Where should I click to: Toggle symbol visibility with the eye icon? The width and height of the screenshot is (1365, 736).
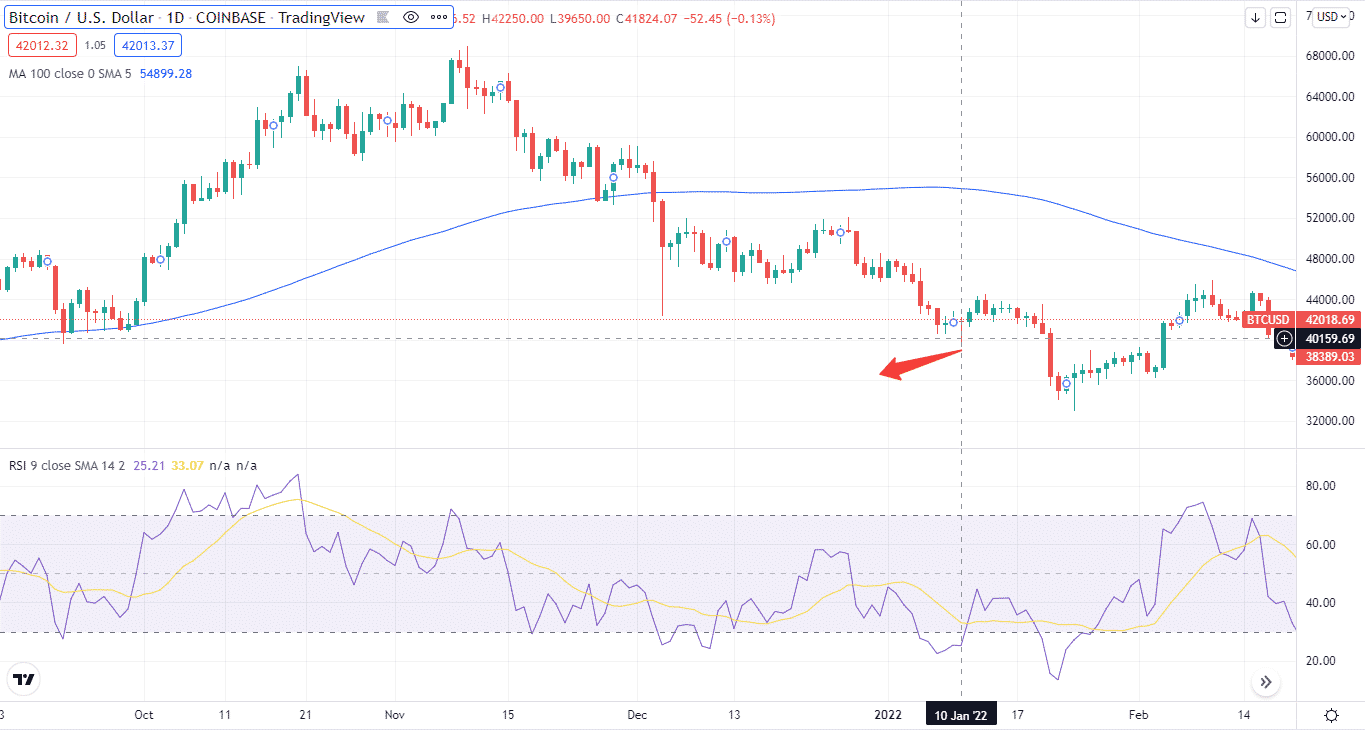point(411,17)
